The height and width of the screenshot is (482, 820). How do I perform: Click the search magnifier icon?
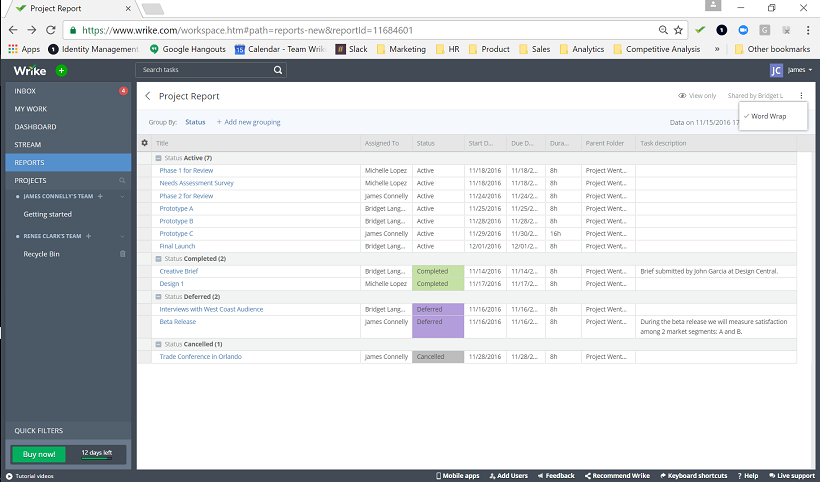(x=278, y=70)
